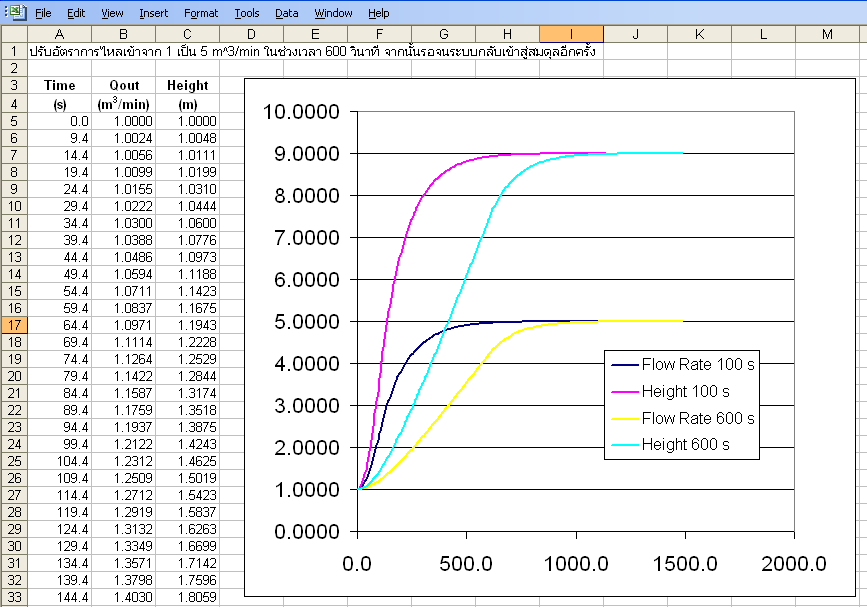Click the cell with Qout 1.0024

pyautogui.click(x=123, y=138)
